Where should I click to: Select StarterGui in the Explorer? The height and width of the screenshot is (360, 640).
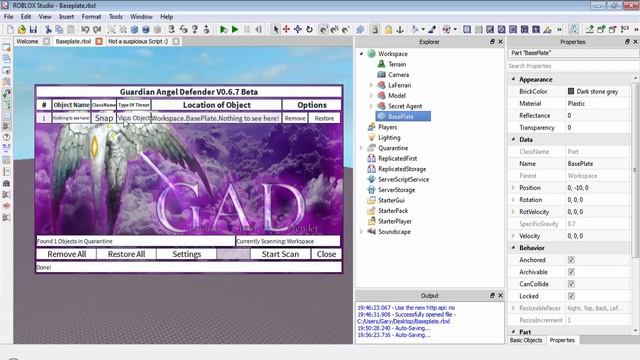click(391, 200)
